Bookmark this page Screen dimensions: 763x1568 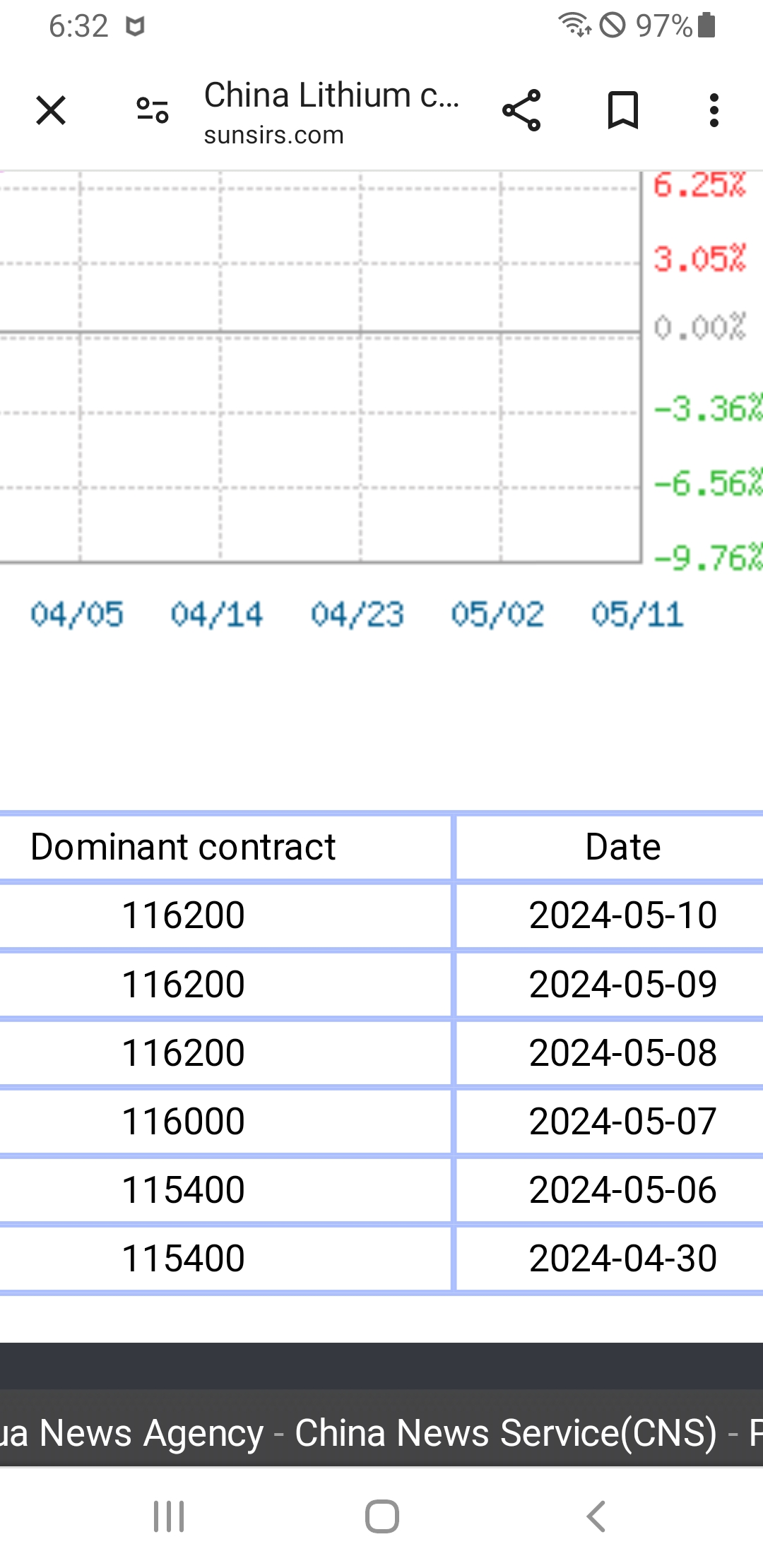tap(623, 110)
